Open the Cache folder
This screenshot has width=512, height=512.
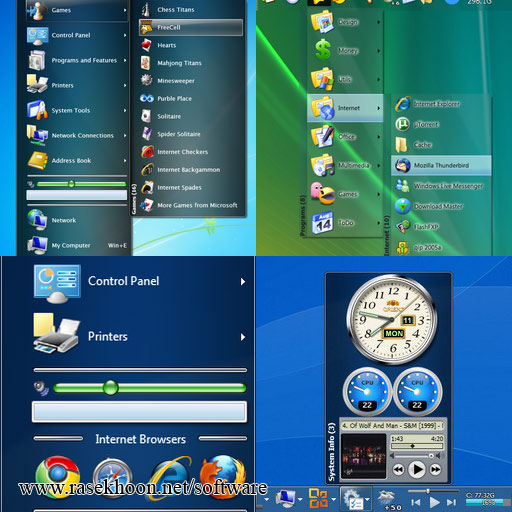[x=441, y=145]
